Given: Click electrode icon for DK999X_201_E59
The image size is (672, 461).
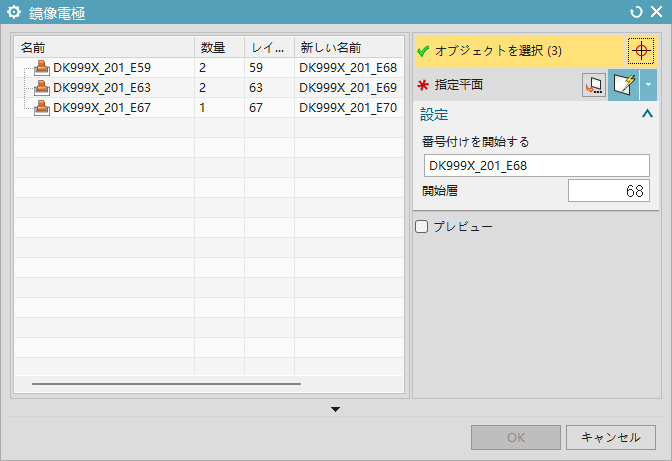Looking at the screenshot, I should point(42,68).
